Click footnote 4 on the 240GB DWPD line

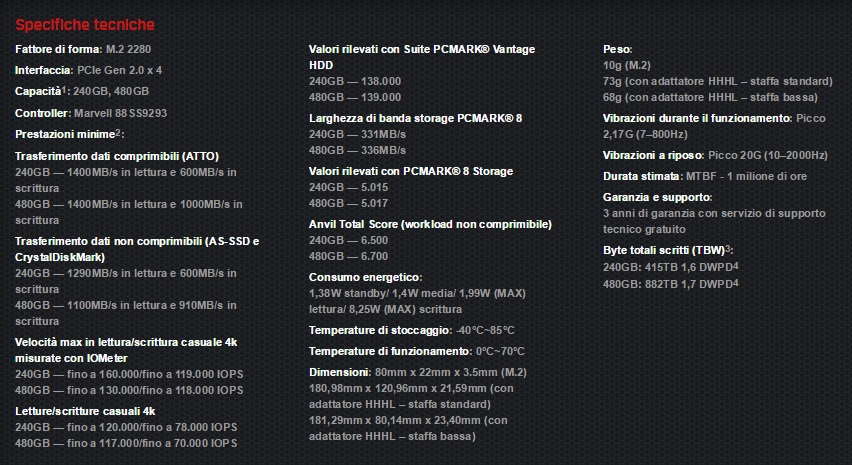[x=735, y=264]
